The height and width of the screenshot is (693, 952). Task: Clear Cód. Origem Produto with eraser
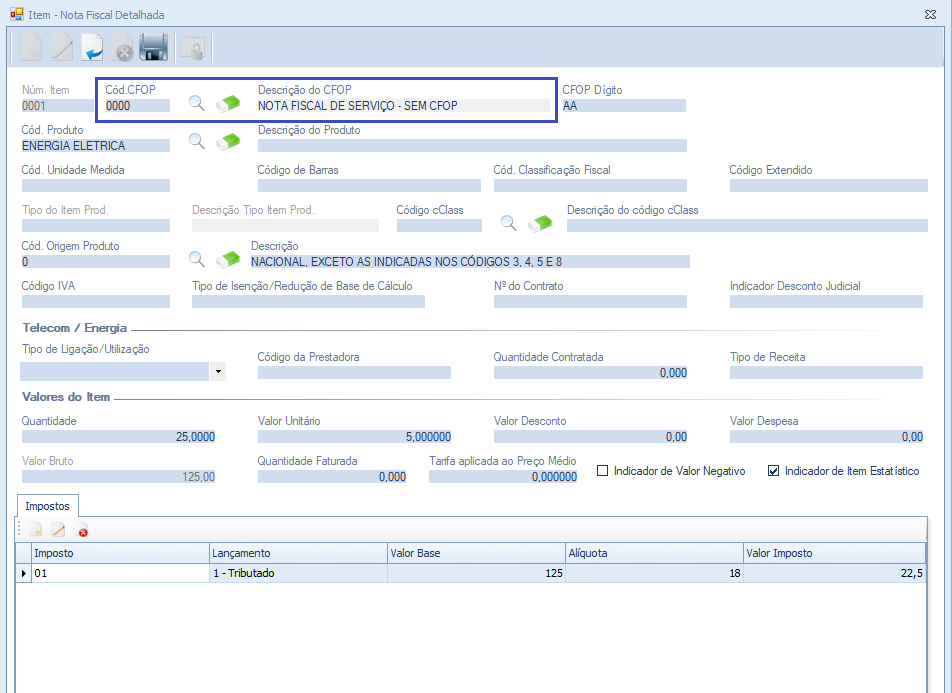tap(229, 260)
